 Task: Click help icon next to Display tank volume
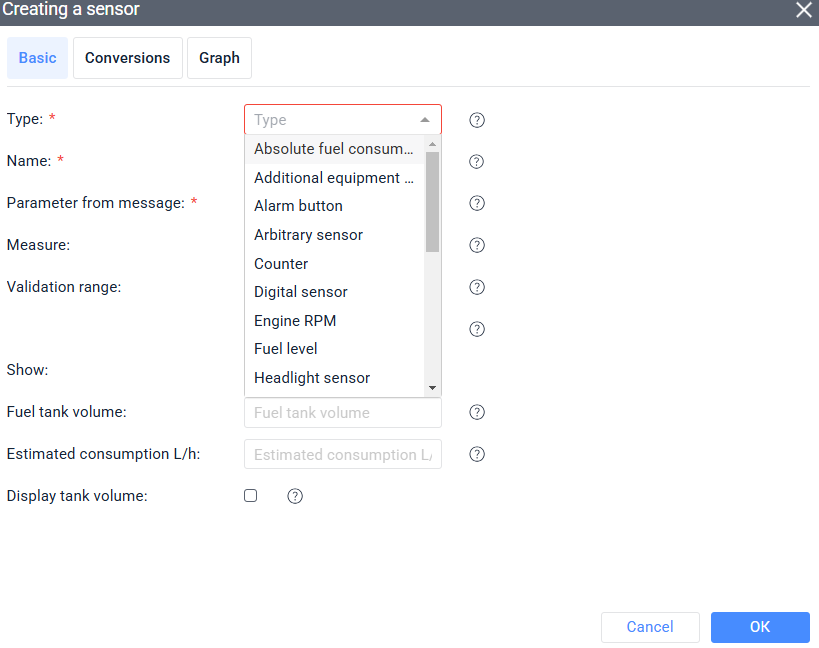295,496
